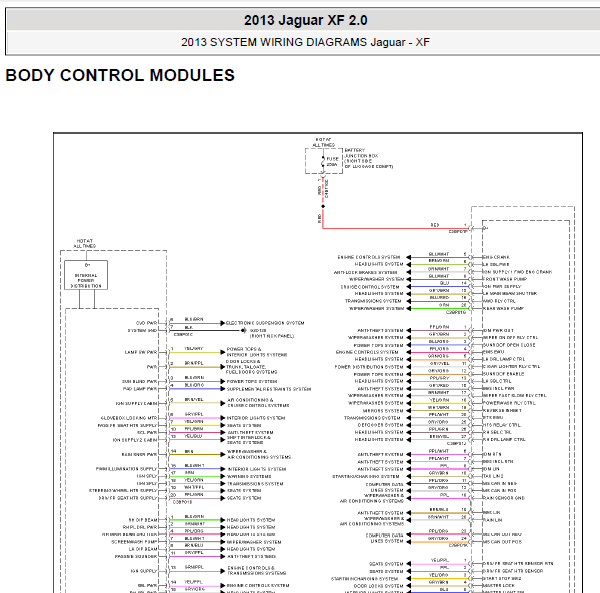Image resolution: width=600 pixels, height=593 pixels.
Task: Select "STEERING WHEEL HTR SUPPLY" label
Action: (123, 490)
